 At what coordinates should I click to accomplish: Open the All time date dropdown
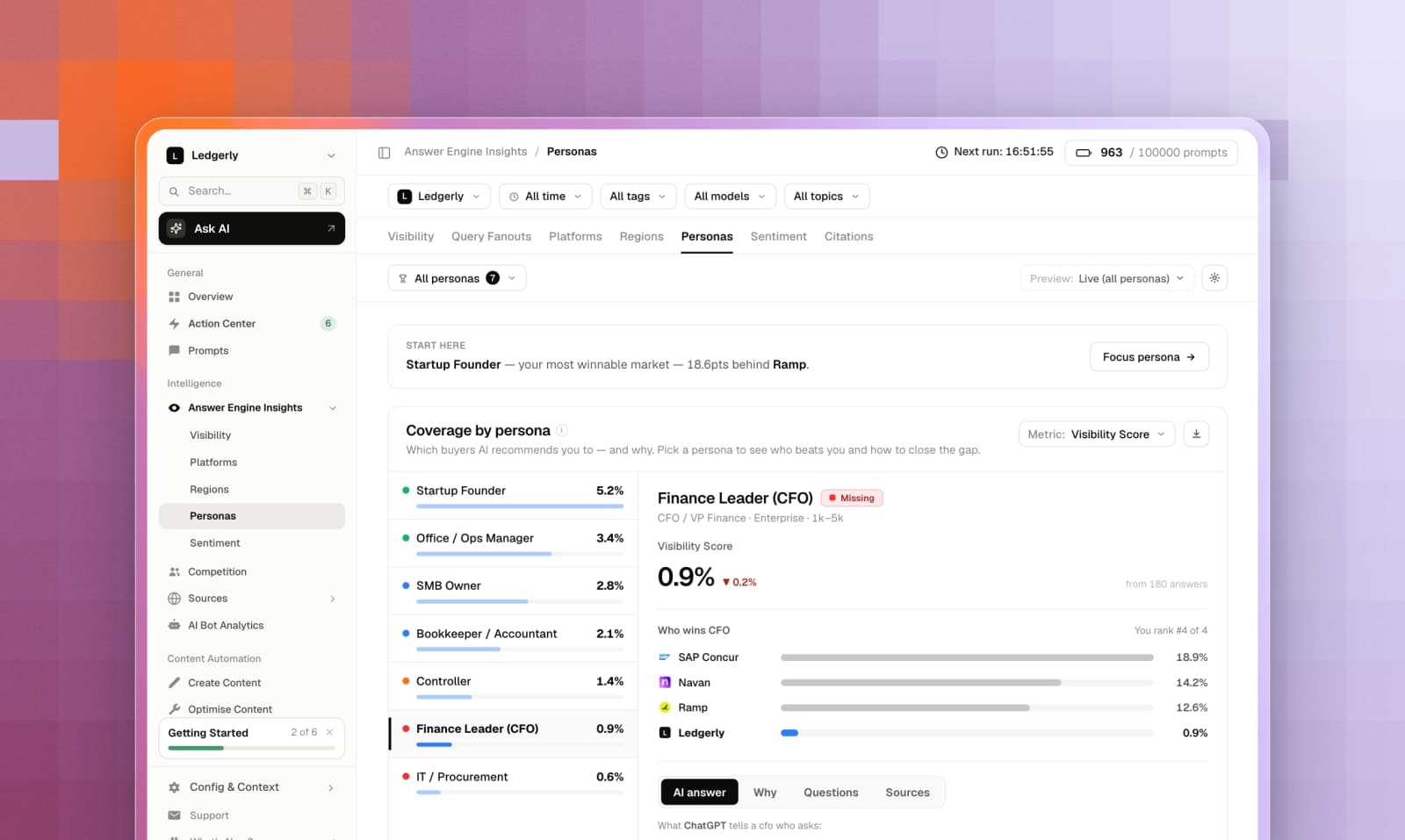pyautogui.click(x=545, y=197)
